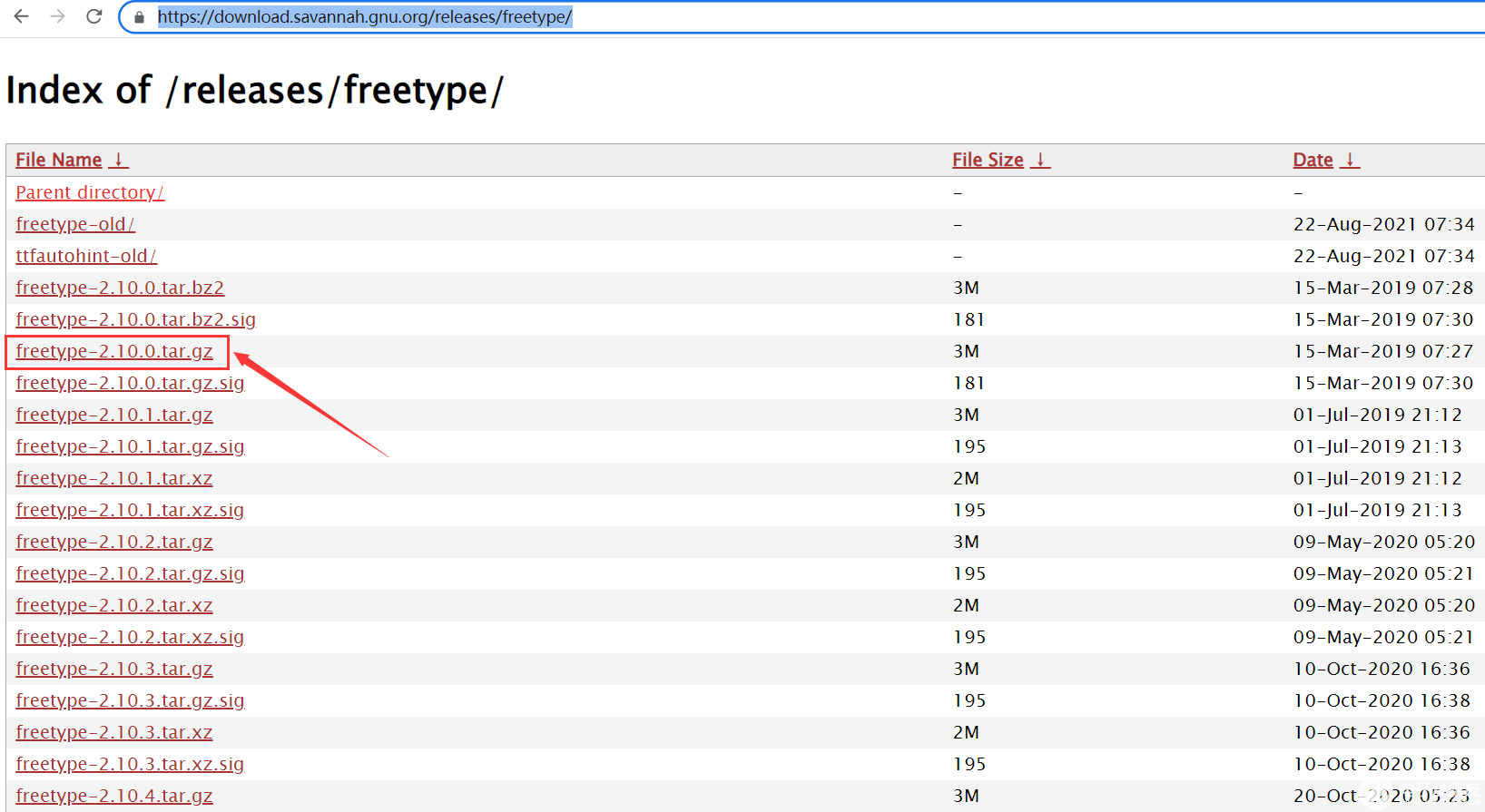Screen dimensions: 1485x812
Task: Download freetype-2.10.2.tar.xz
Action: (114, 605)
